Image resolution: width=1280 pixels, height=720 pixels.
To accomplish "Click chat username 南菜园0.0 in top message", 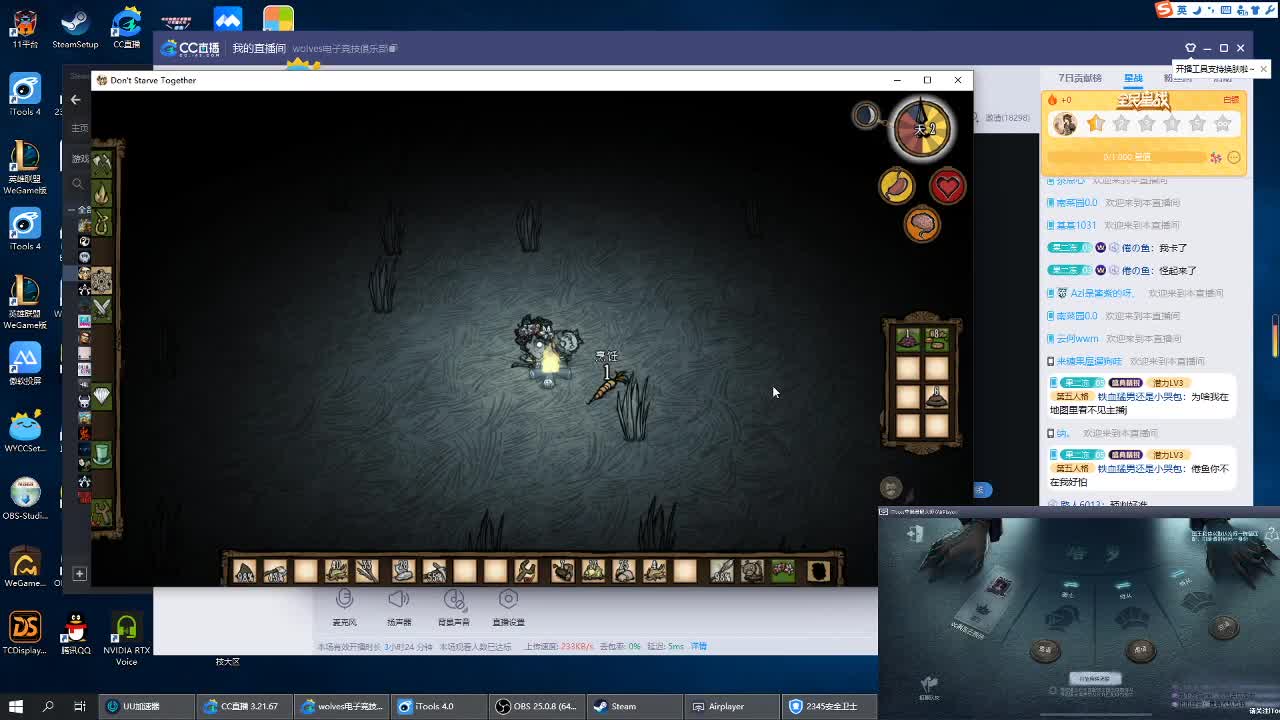I will coord(1077,203).
